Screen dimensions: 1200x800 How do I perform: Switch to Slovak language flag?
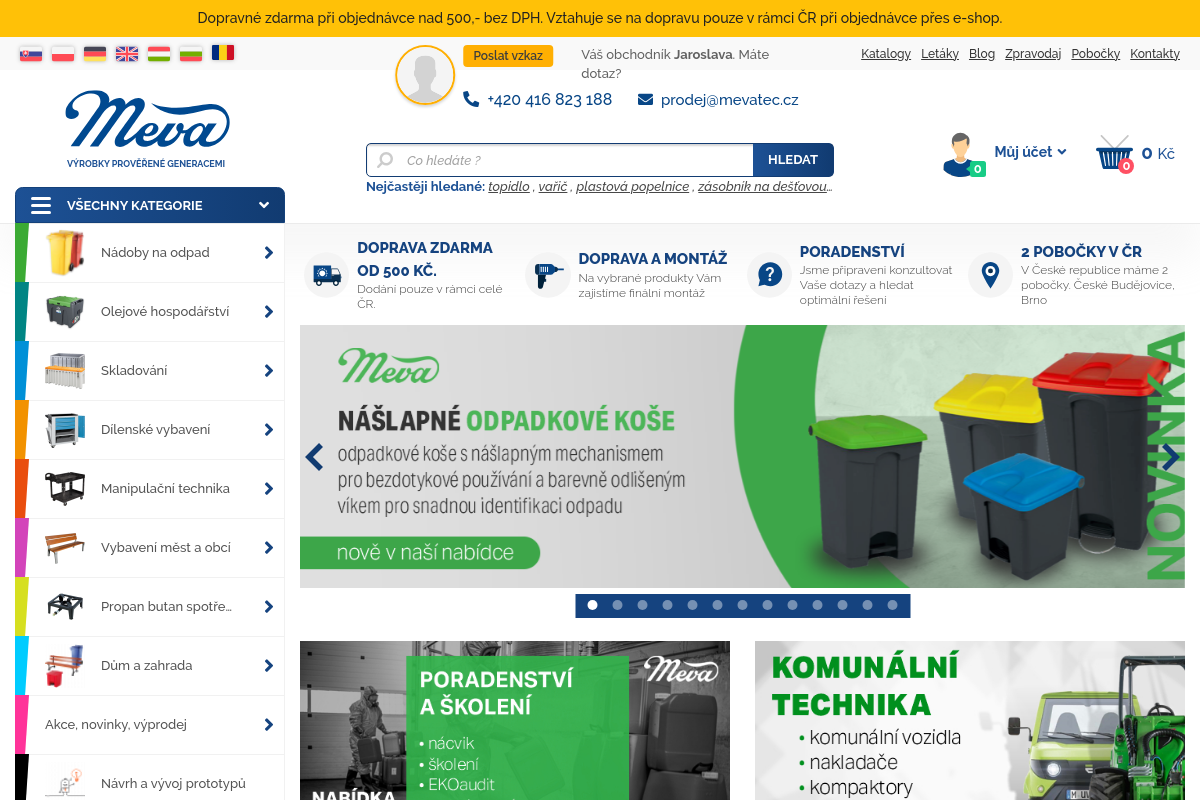tap(31, 54)
